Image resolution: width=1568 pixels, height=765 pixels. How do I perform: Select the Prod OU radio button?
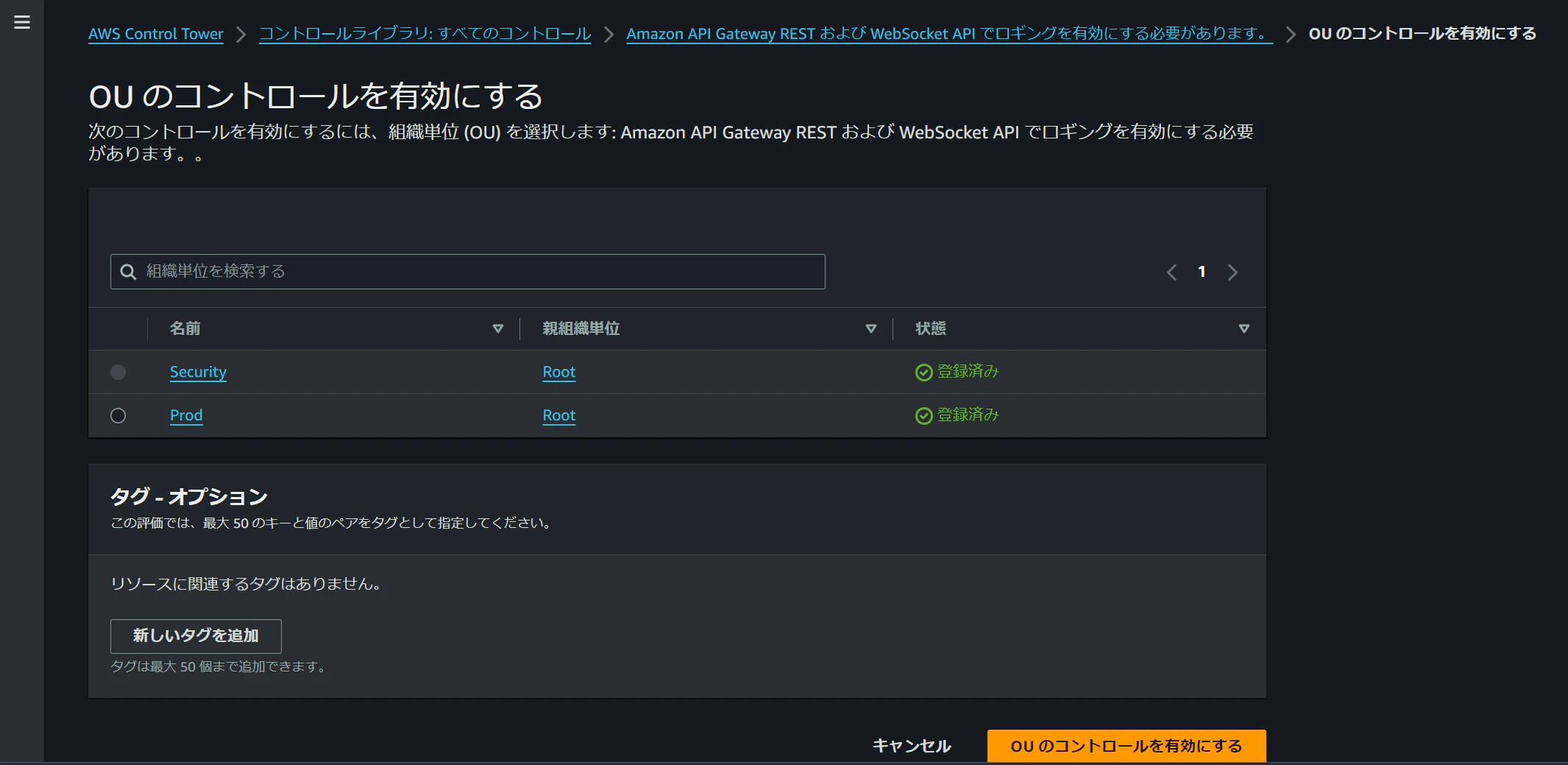point(118,415)
